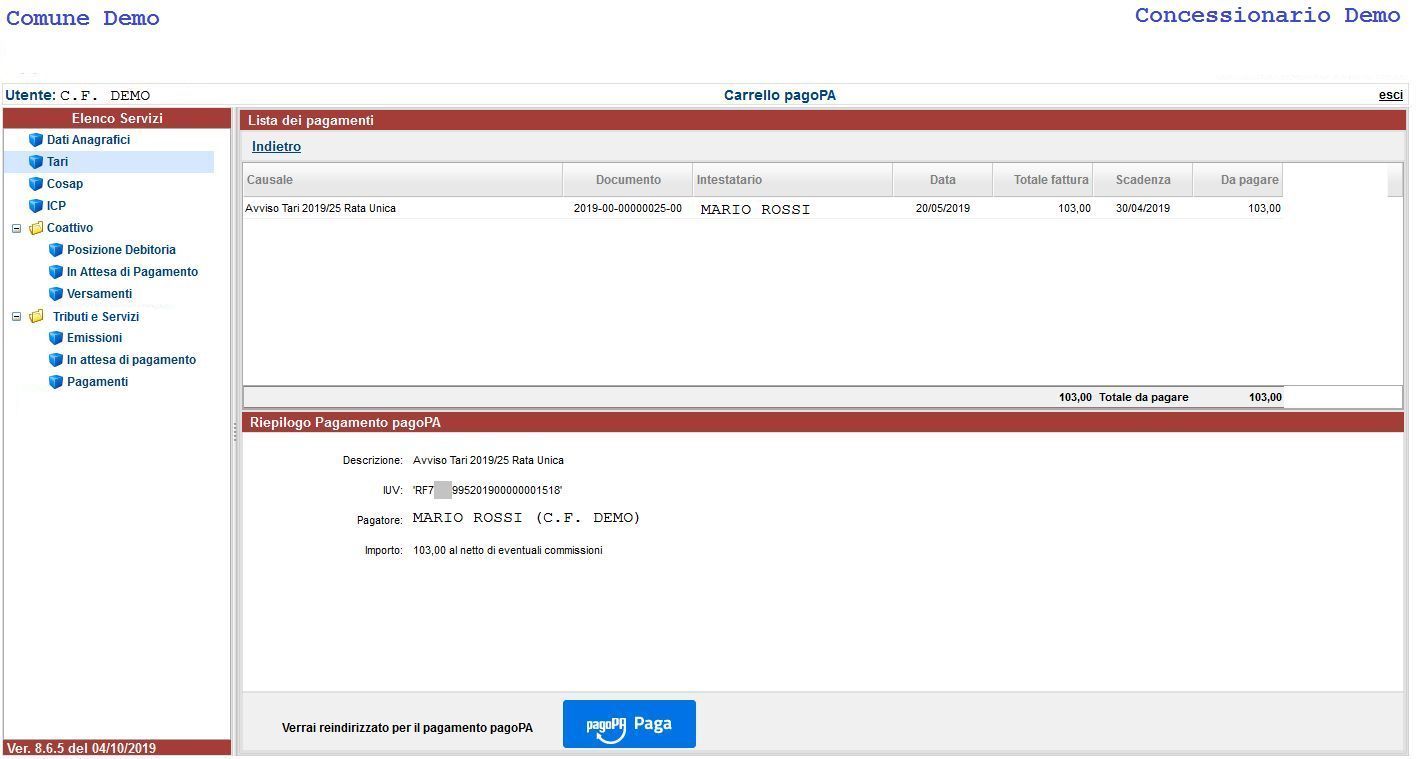Collapse the Tributi e Servizi tree node

pyautogui.click(x=16, y=316)
